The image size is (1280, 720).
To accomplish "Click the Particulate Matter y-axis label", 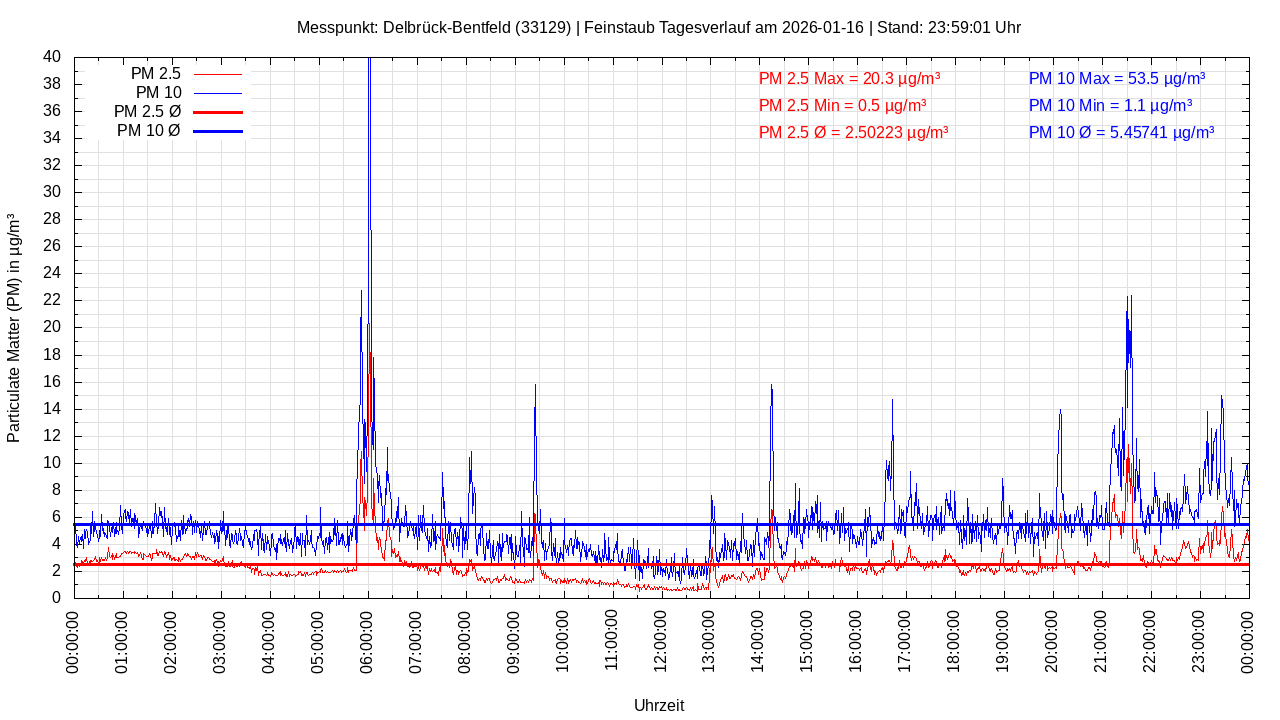I will tap(14, 327).
